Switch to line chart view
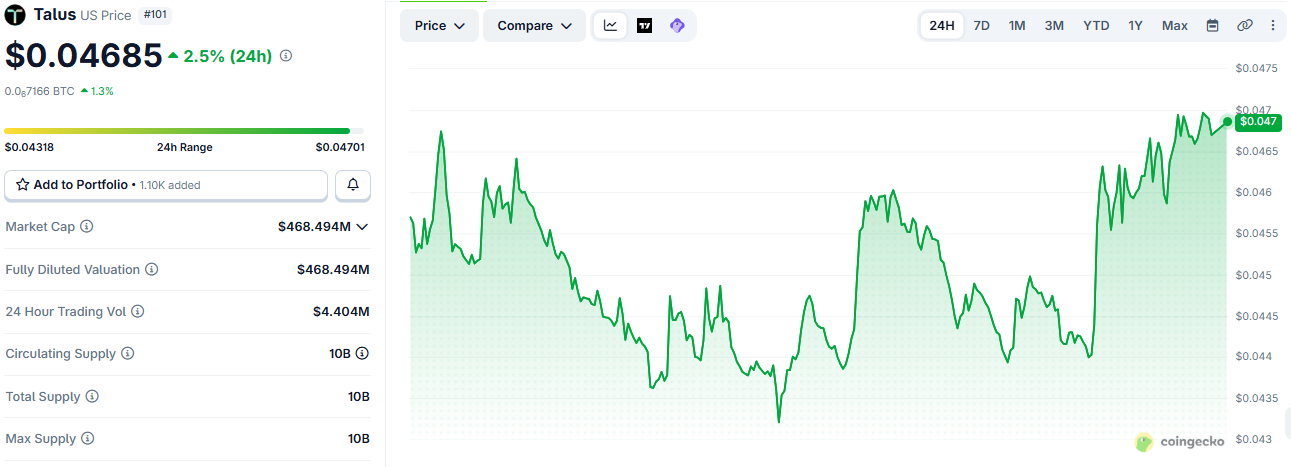Image resolution: width=1291 pixels, height=467 pixels. point(610,25)
